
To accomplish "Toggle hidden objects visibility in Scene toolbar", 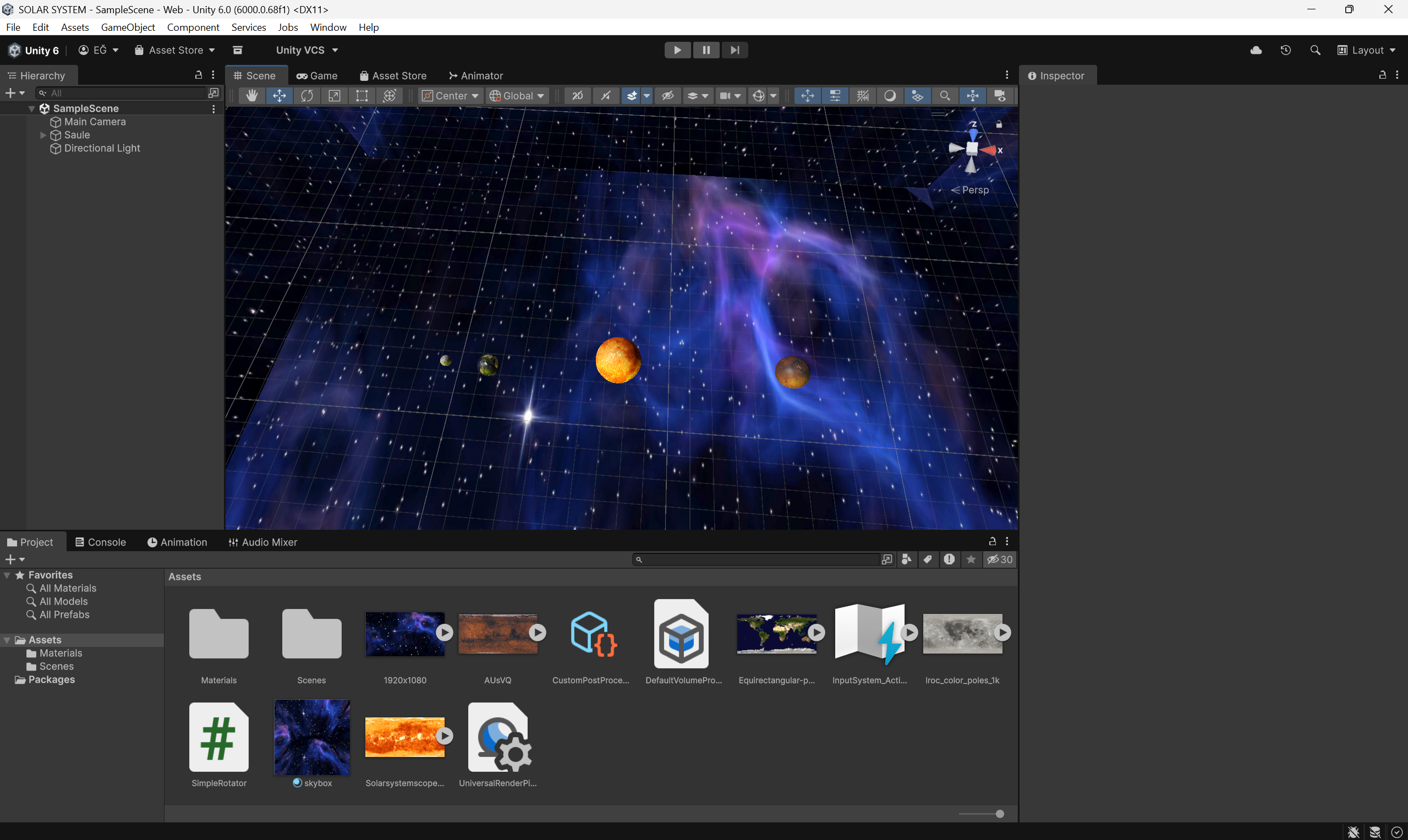I will point(667,96).
